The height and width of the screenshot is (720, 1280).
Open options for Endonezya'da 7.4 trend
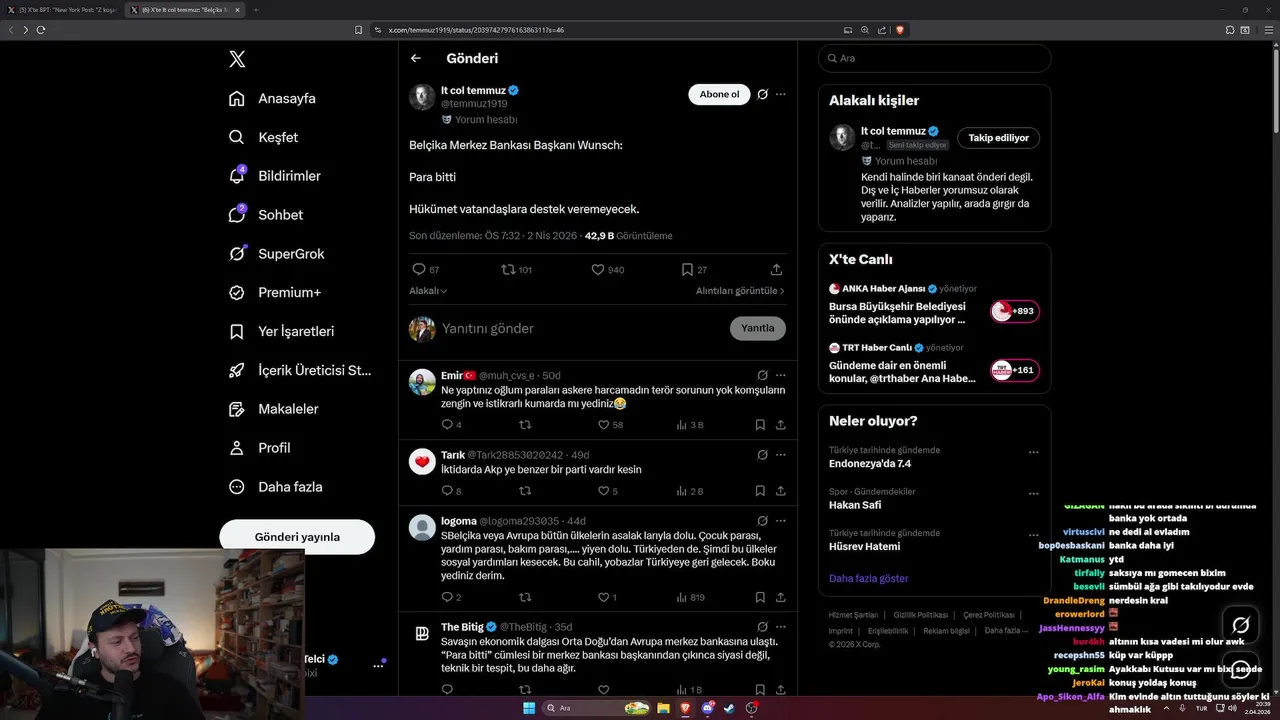click(1033, 452)
